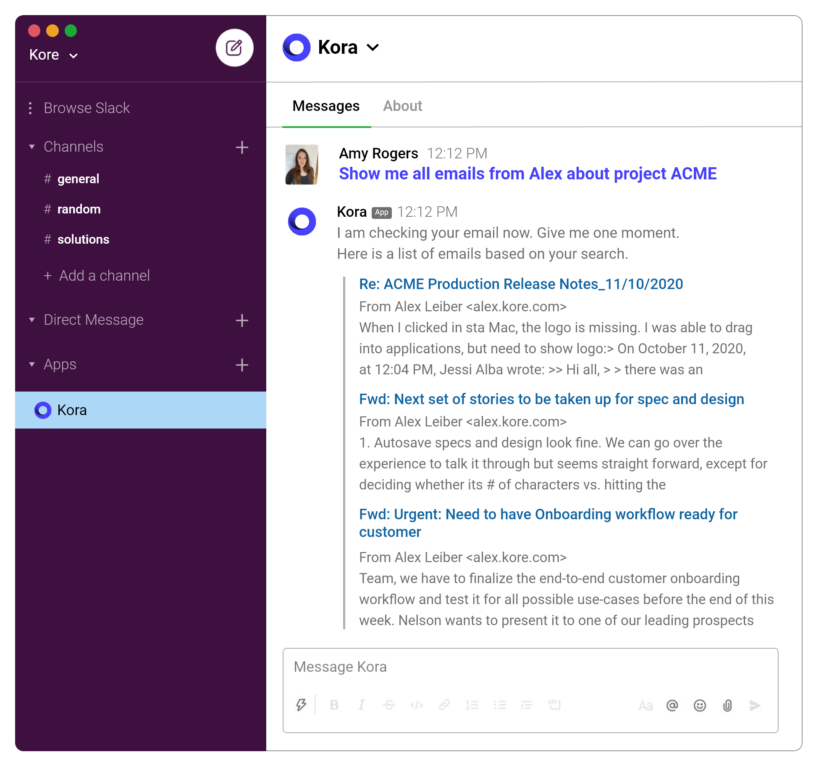Switch to the Messages tab
816x768 pixels.
[x=326, y=106]
